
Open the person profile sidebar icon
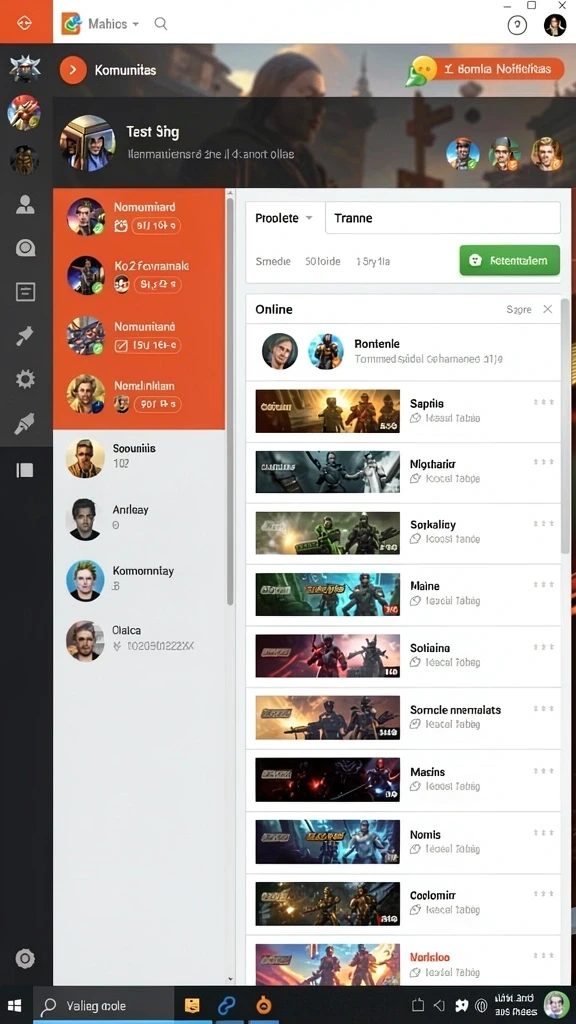click(25, 205)
